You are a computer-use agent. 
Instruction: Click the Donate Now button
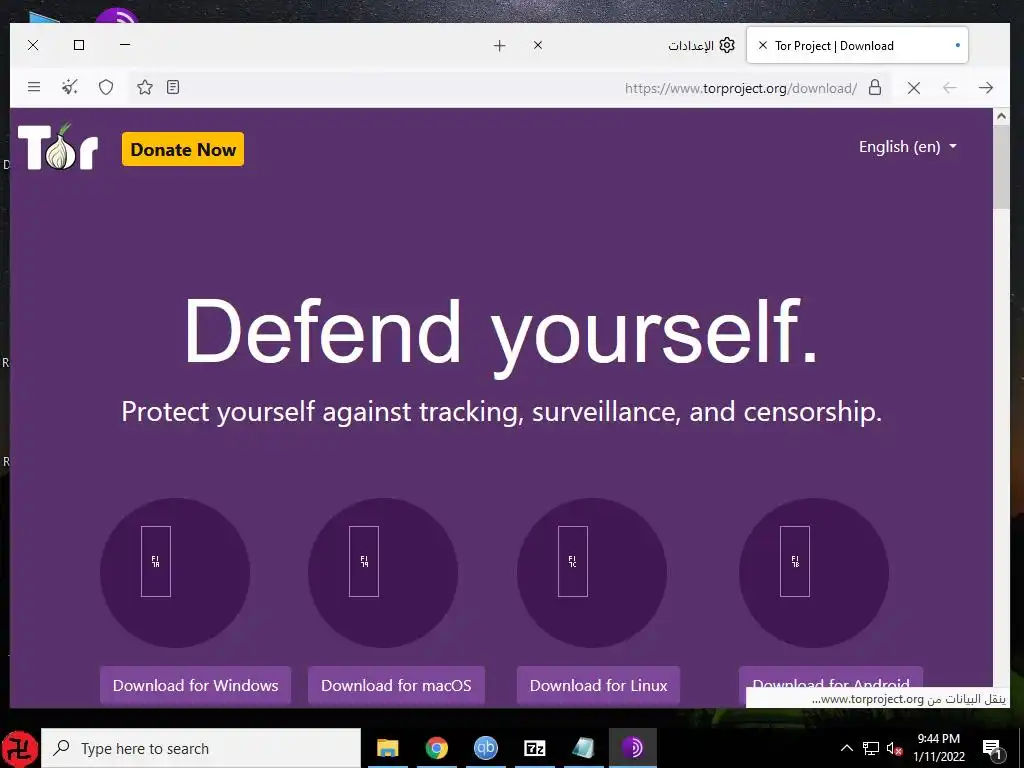pos(183,150)
